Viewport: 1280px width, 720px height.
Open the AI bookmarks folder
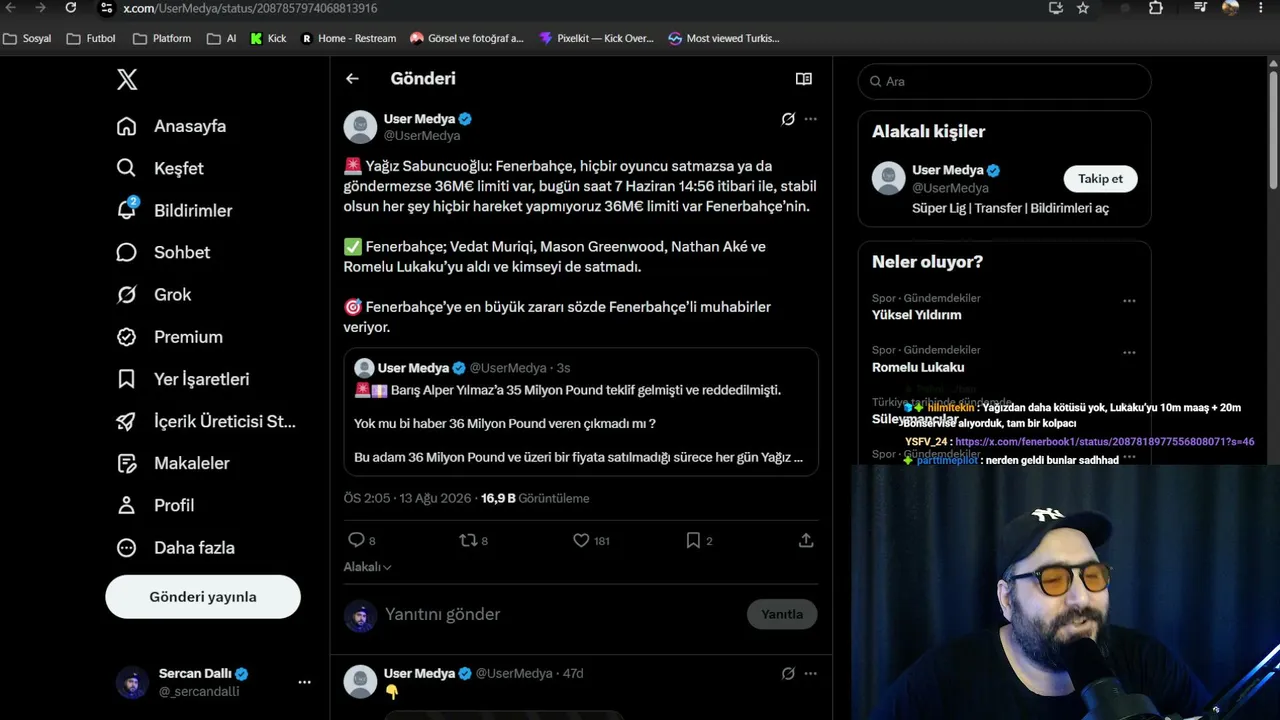point(221,38)
